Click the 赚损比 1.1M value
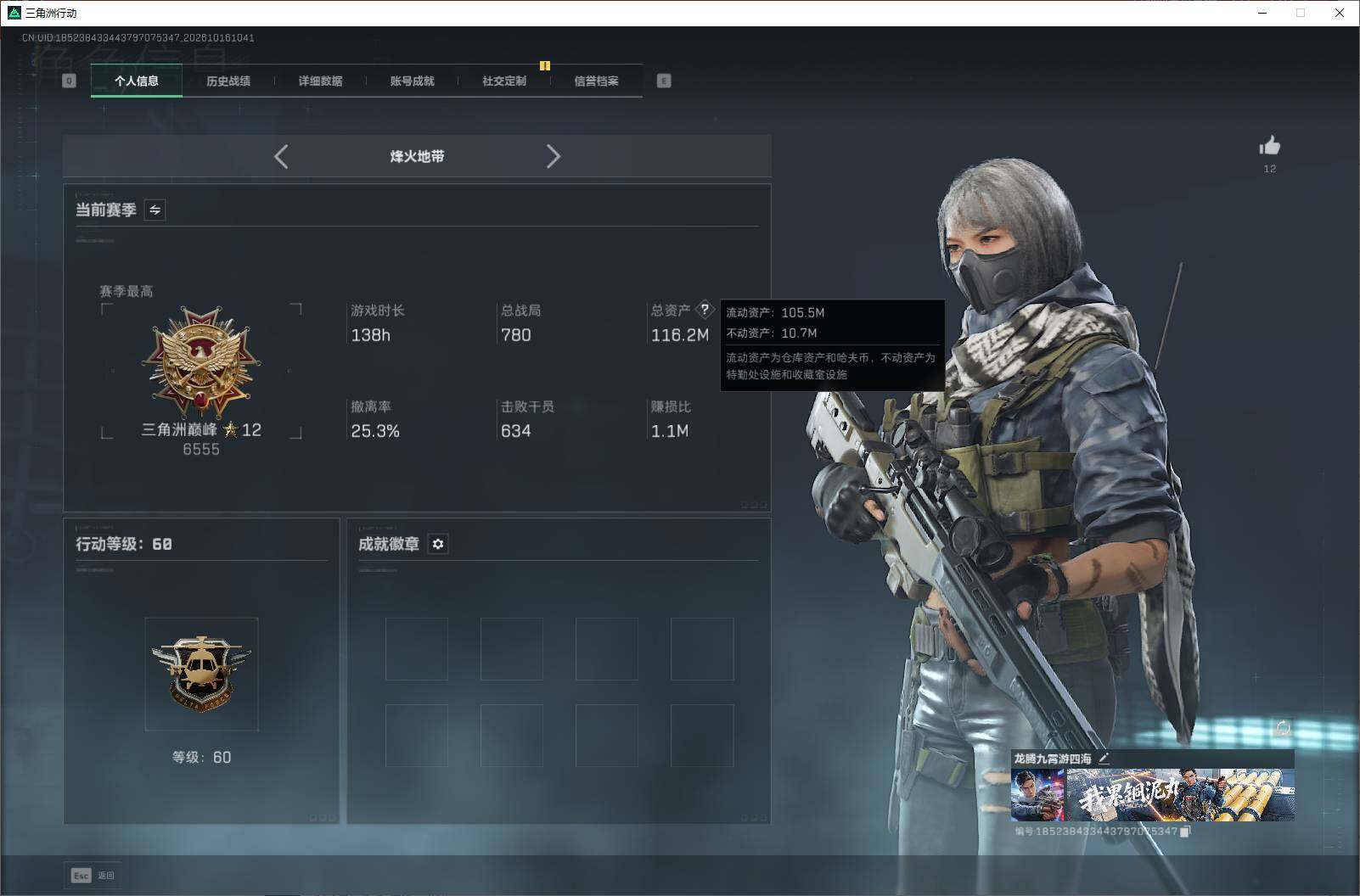The image size is (1360, 896). pyautogui.click(x=670, y=431)
